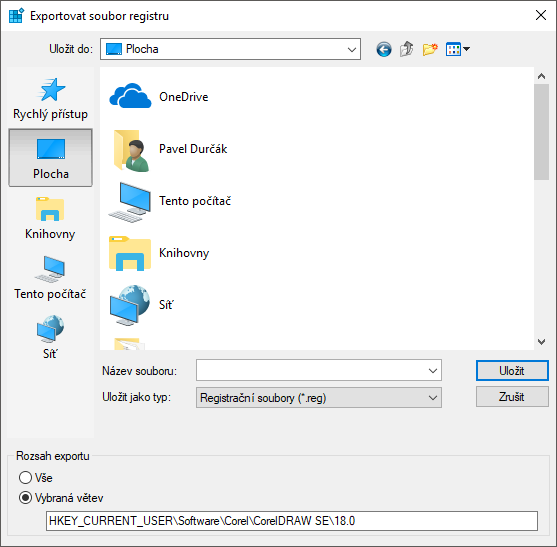Image resolution: width=557 pixels, height=547 pixels.
Task: Open the view menu icon
Action: (x=458, y=49)
